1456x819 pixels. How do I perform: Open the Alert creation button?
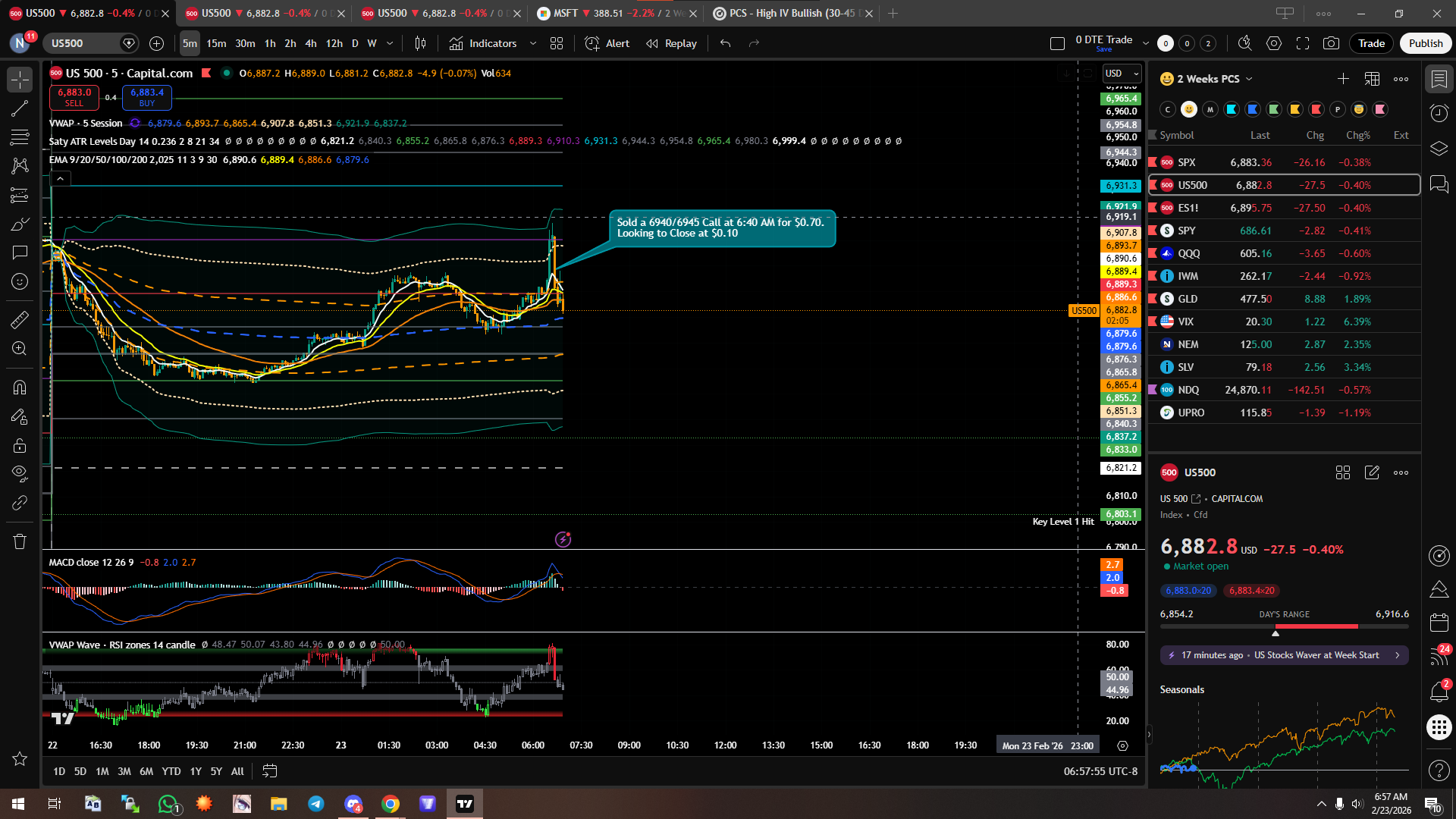point(607,43)
